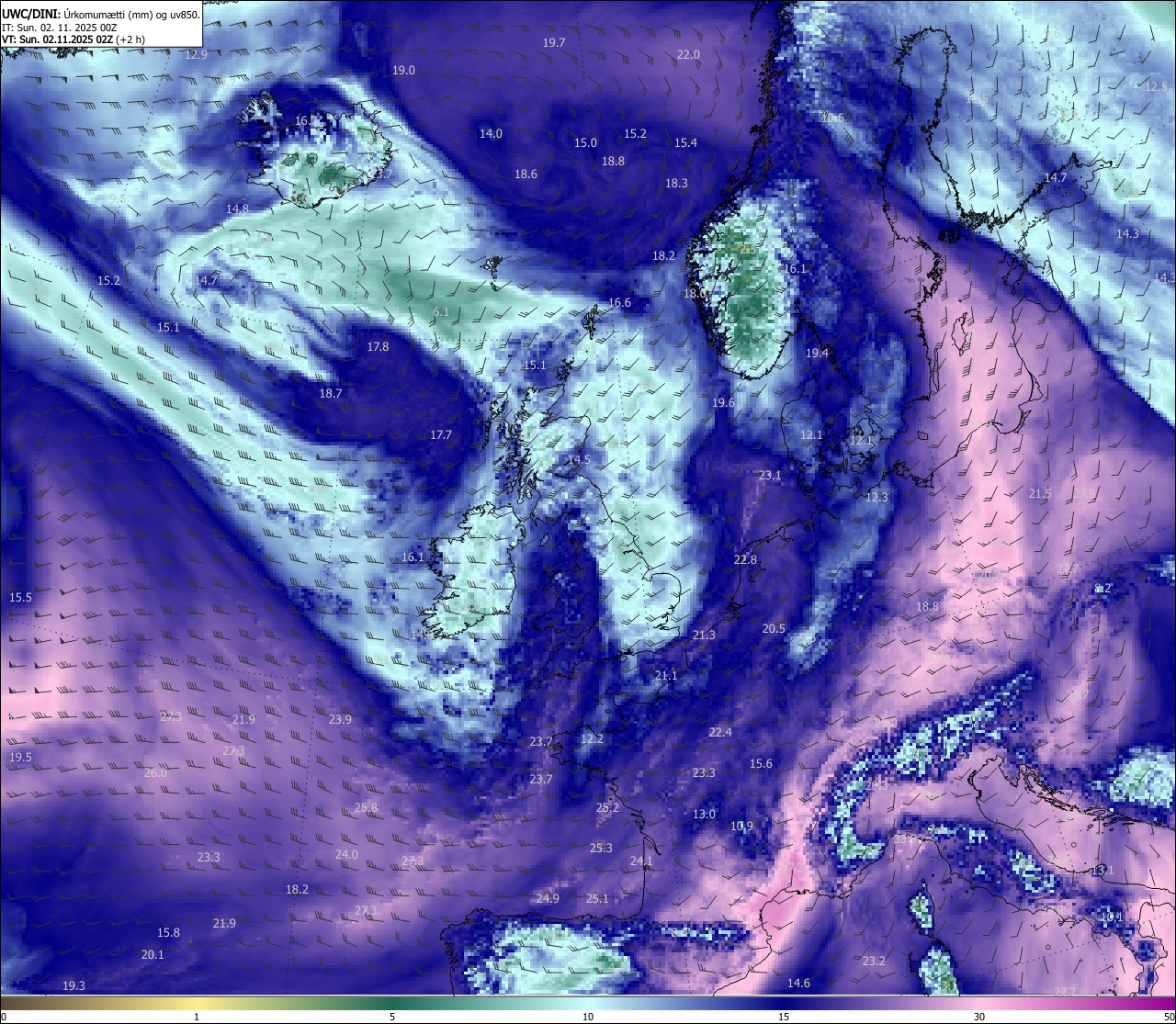This screenshot has width=1176, height=1024.
Task: Click the map value 13.0
Action: (x=704, y=815)
